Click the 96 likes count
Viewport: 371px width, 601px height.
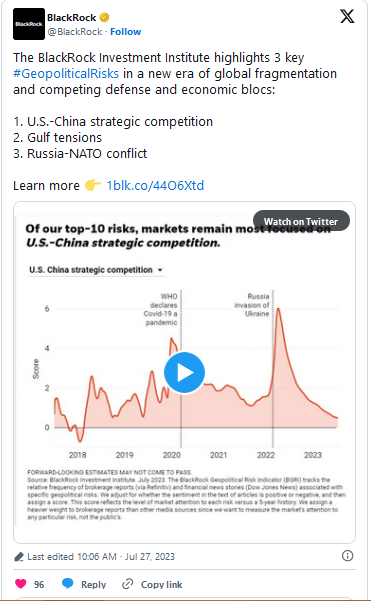[39, 585]
